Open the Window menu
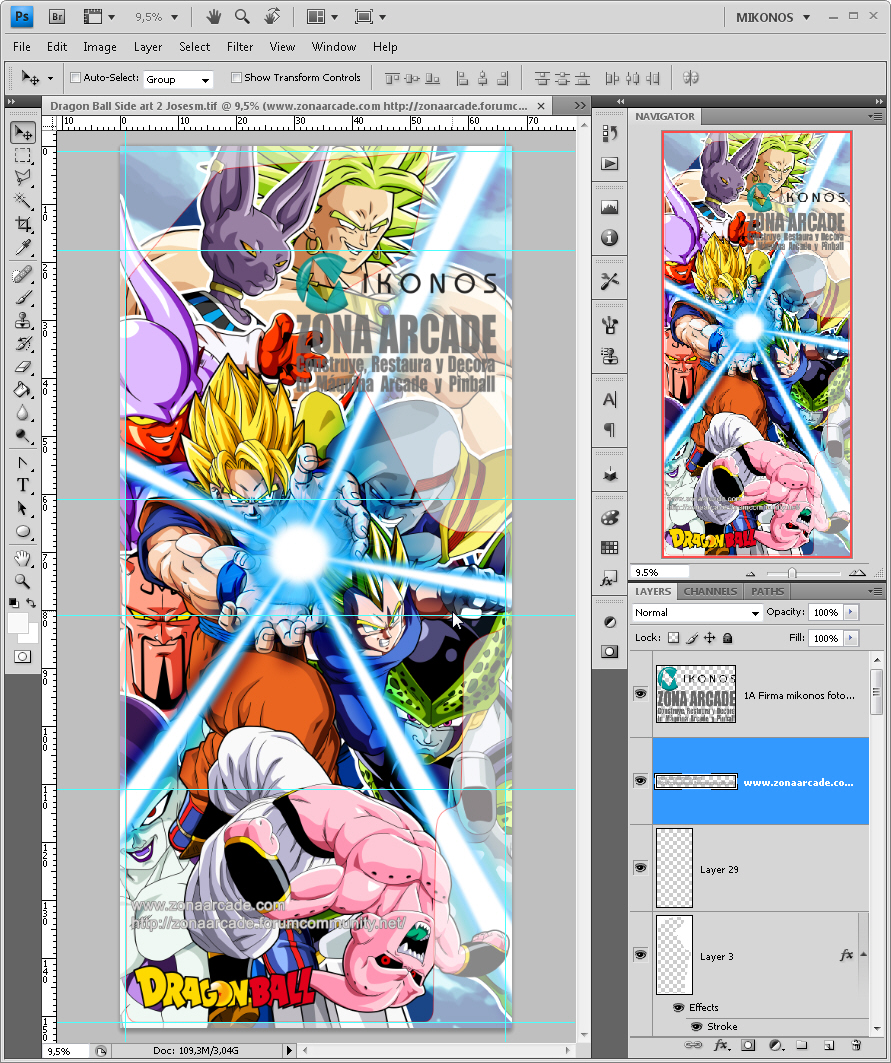Image resolution: width=891 pixels, height=1063 pixels. [334, 47]
